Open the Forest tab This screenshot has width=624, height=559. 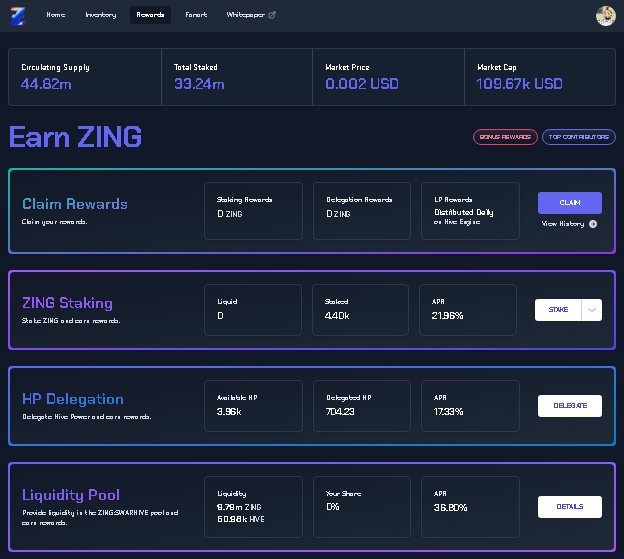(196, 15)
